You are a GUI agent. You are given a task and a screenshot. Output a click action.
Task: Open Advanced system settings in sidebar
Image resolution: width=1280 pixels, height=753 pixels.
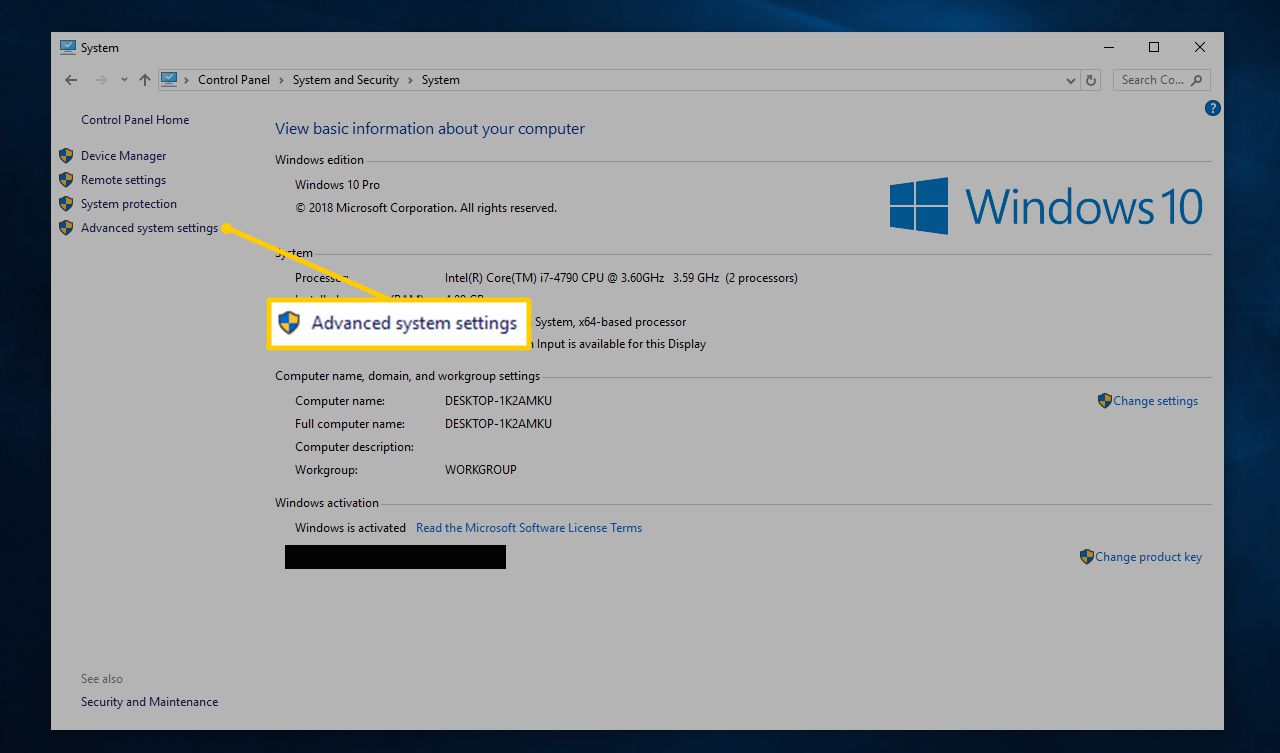point(149,228)
